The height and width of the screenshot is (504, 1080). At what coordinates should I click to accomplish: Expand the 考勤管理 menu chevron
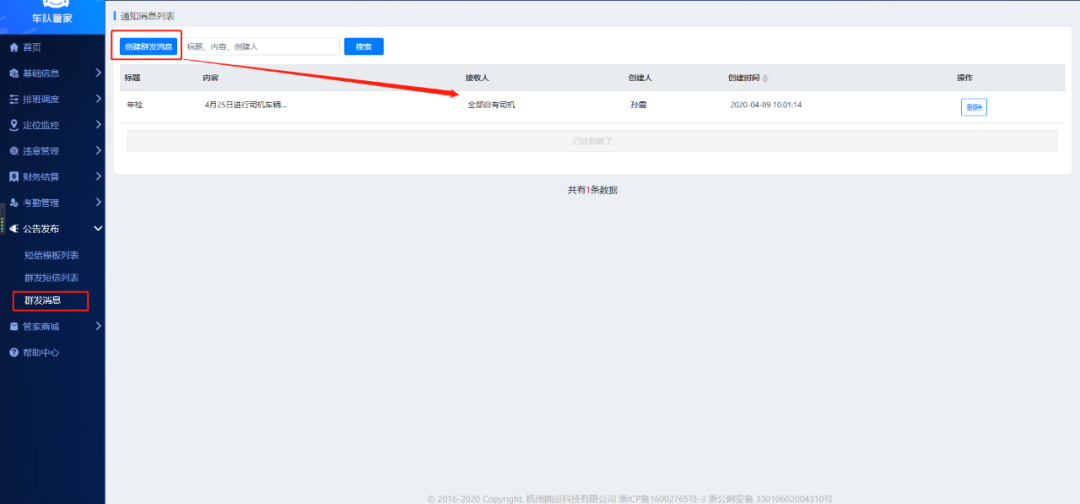point(98,203)
